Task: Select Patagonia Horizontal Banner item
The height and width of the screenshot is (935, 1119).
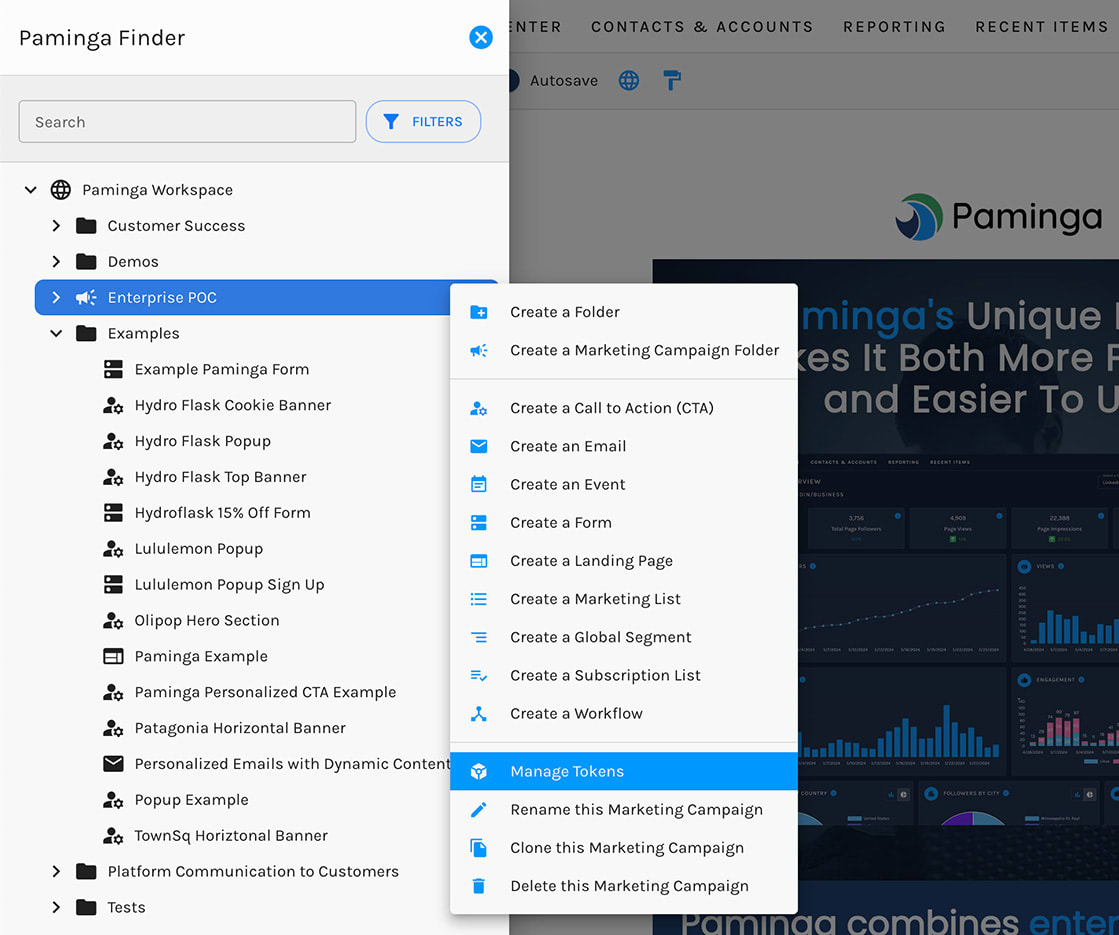Action: [240, 727]
